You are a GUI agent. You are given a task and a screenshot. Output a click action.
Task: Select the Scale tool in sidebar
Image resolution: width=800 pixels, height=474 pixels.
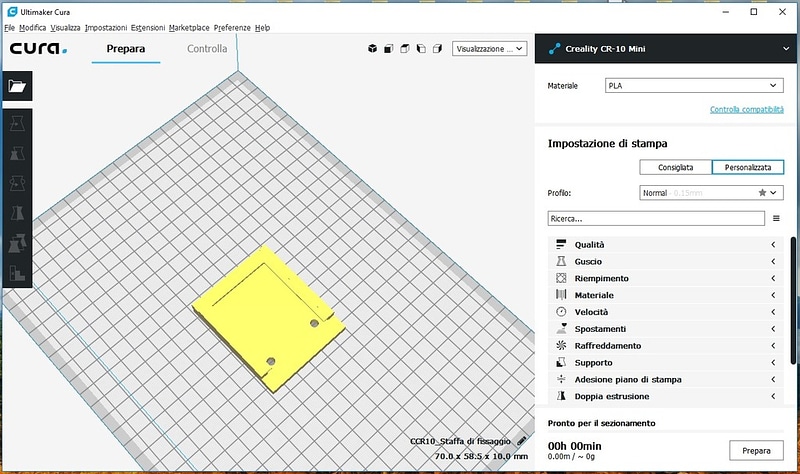(17, 153)
